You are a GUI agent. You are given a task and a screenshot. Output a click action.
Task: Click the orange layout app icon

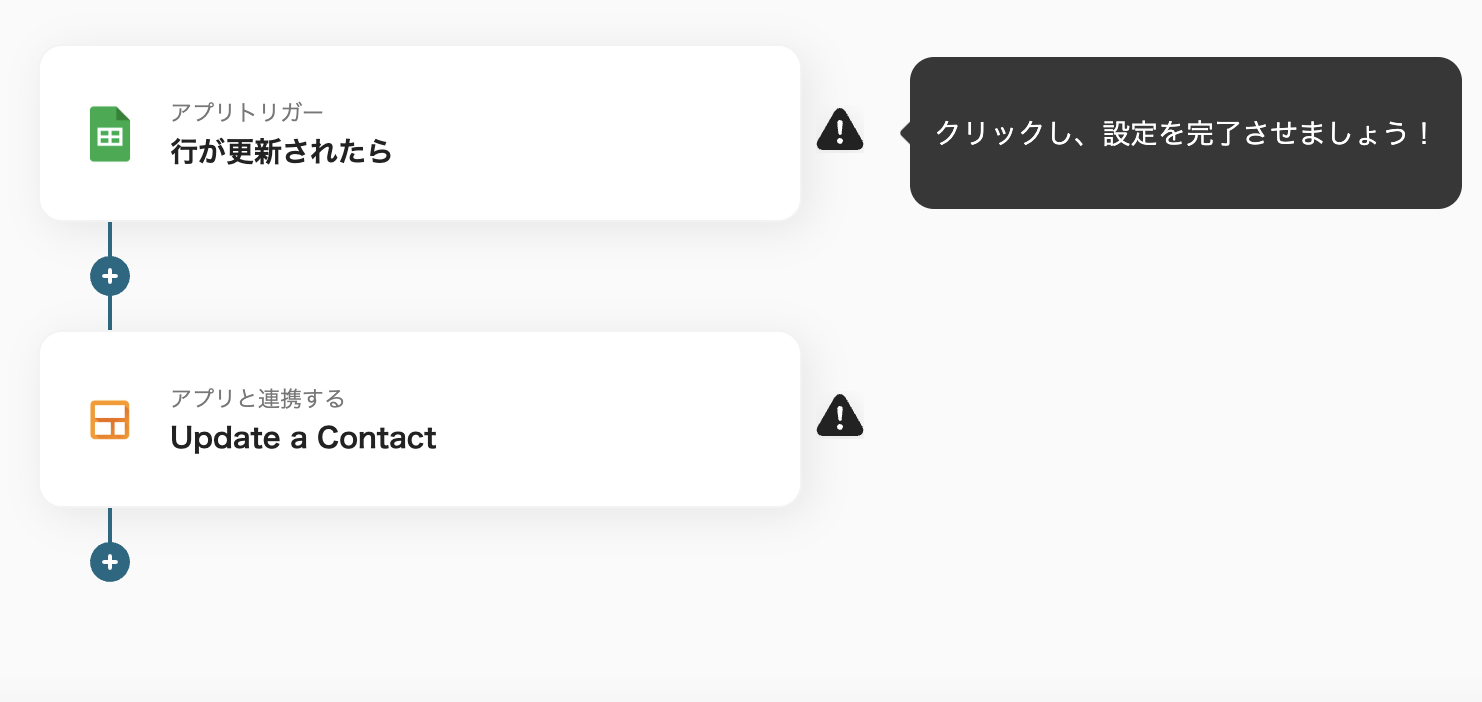pyautogui.click(x=110, y=420)
